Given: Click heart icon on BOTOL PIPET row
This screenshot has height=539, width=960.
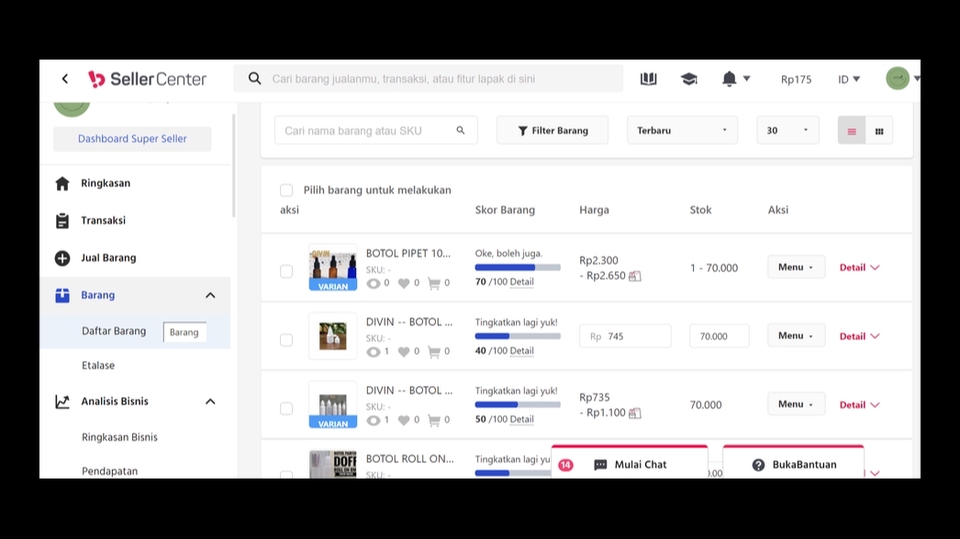Looking at the screenshot, I should click(x=403, y=283).
